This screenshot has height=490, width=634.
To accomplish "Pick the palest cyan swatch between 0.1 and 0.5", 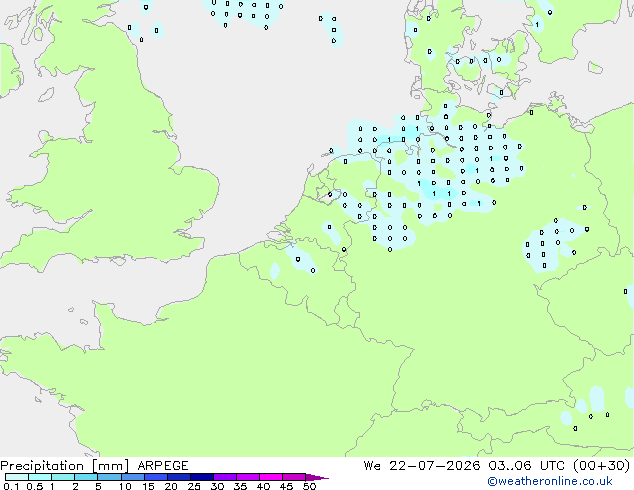I will 17,477.
